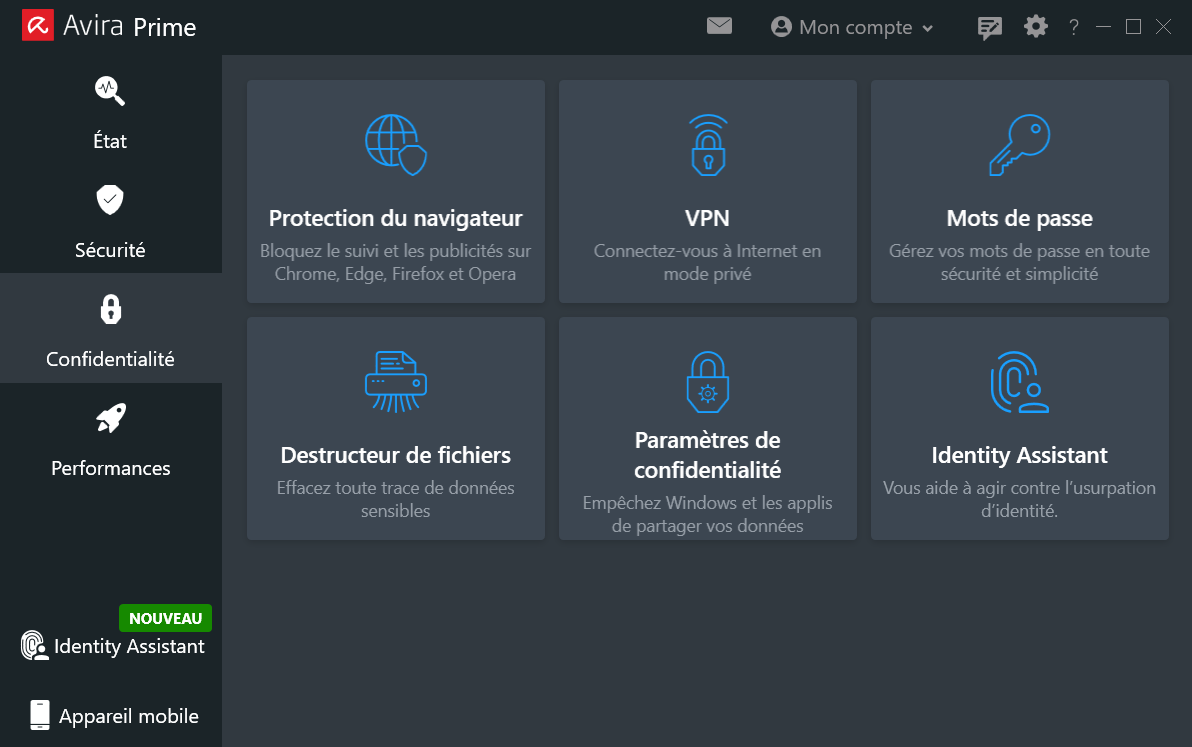Click the feedback speech-bubble icon
Viewport: 1192px width, 747px height.
[989, 27]
